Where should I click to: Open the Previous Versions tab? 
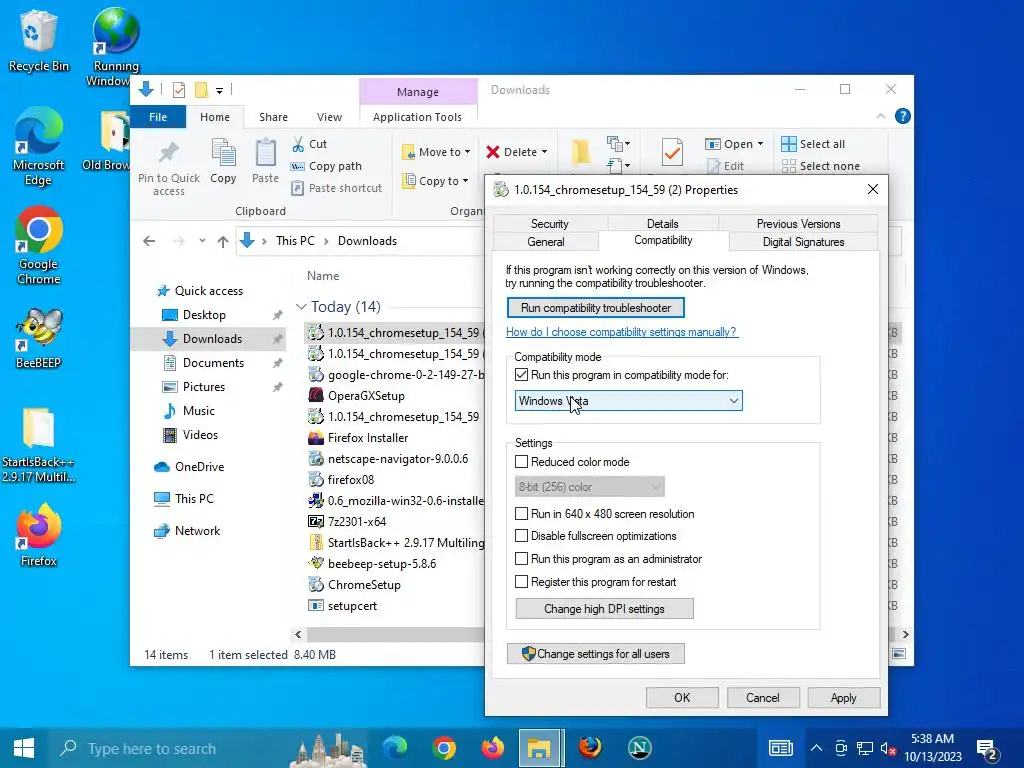(x=798, y=223)
